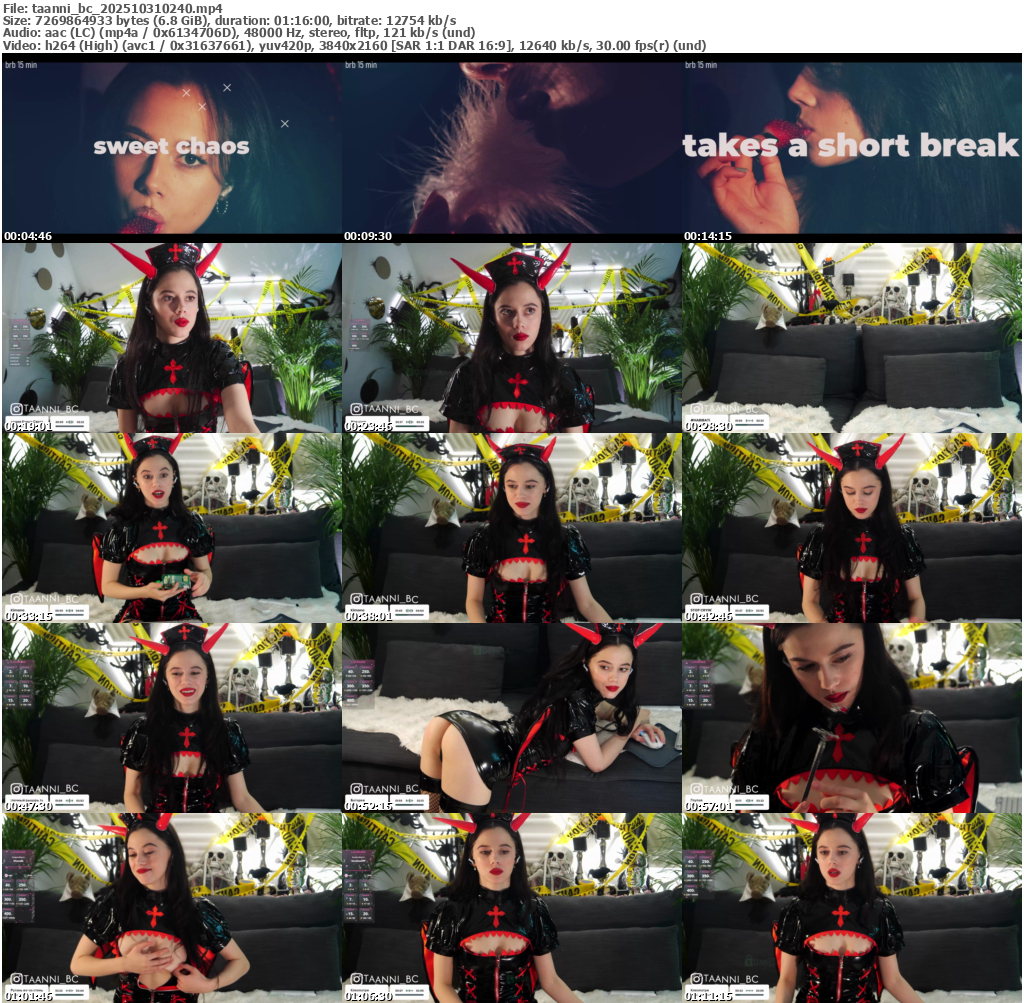Click the 'Video: h264 (High)' header line
The width and height of the screenshot is (1024, 1003).
pos(355,46)
